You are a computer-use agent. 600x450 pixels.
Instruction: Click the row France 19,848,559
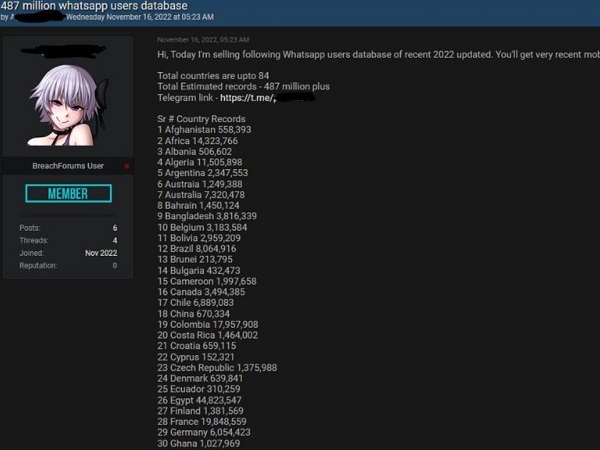[x=202, y=422]
